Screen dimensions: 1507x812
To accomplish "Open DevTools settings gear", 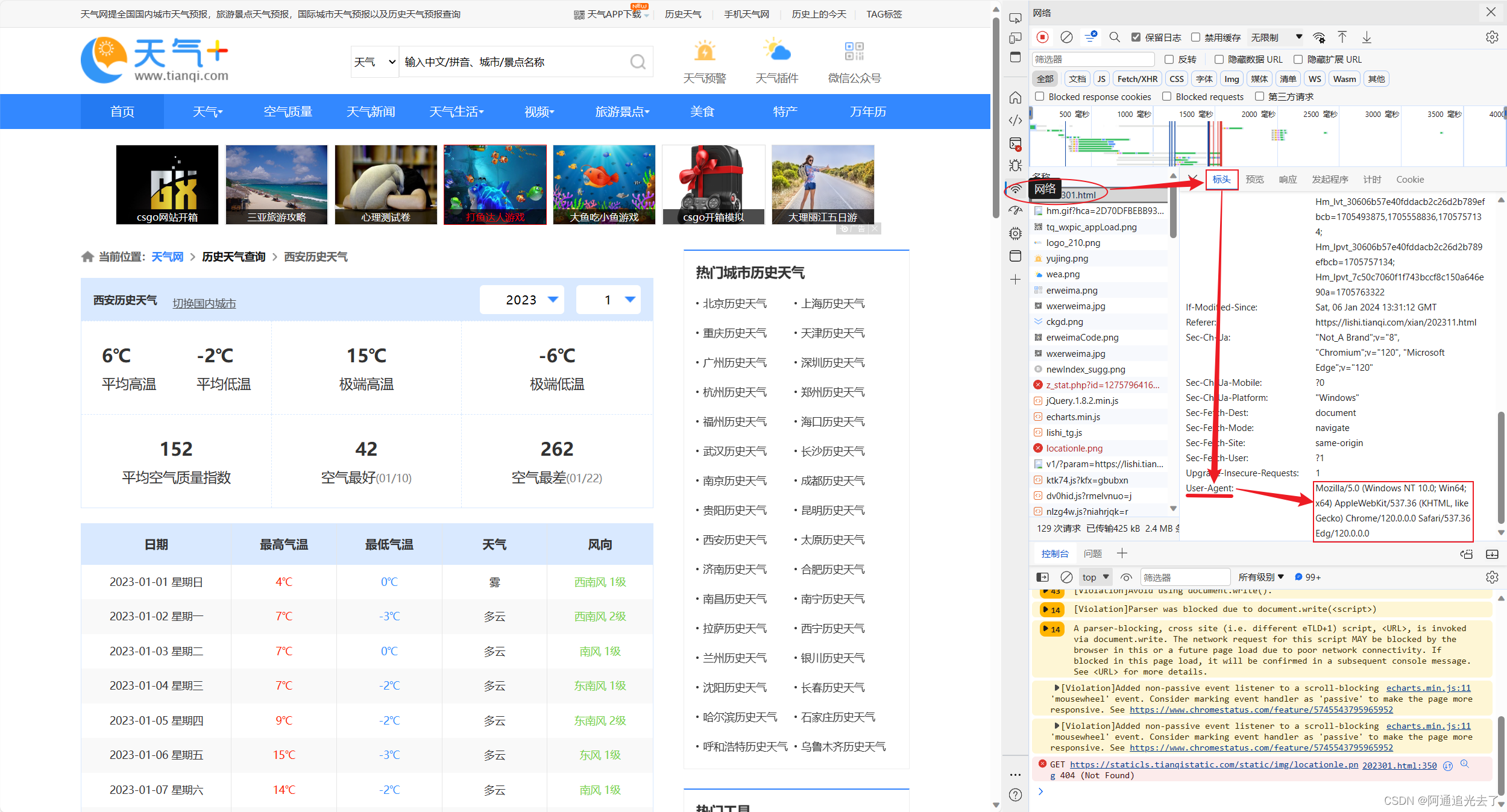I will [1493, 37].
